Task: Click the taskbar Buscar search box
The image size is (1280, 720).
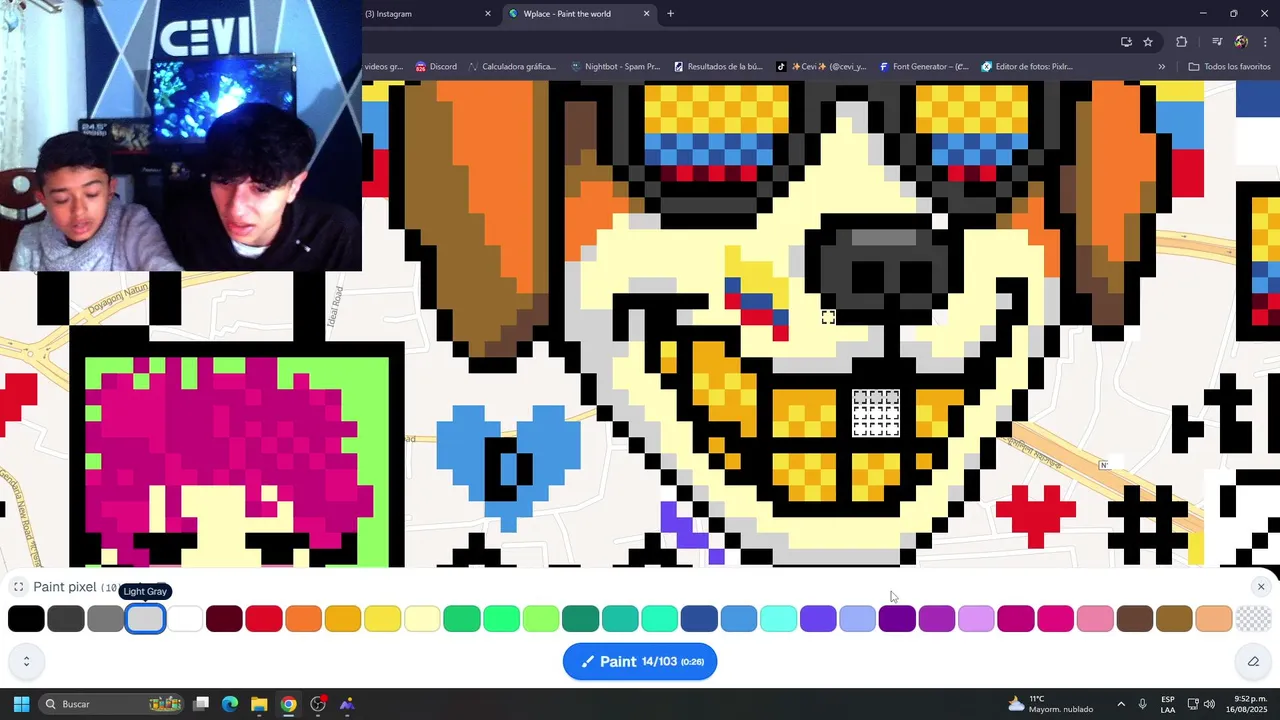Action: (x=113, y=704)
